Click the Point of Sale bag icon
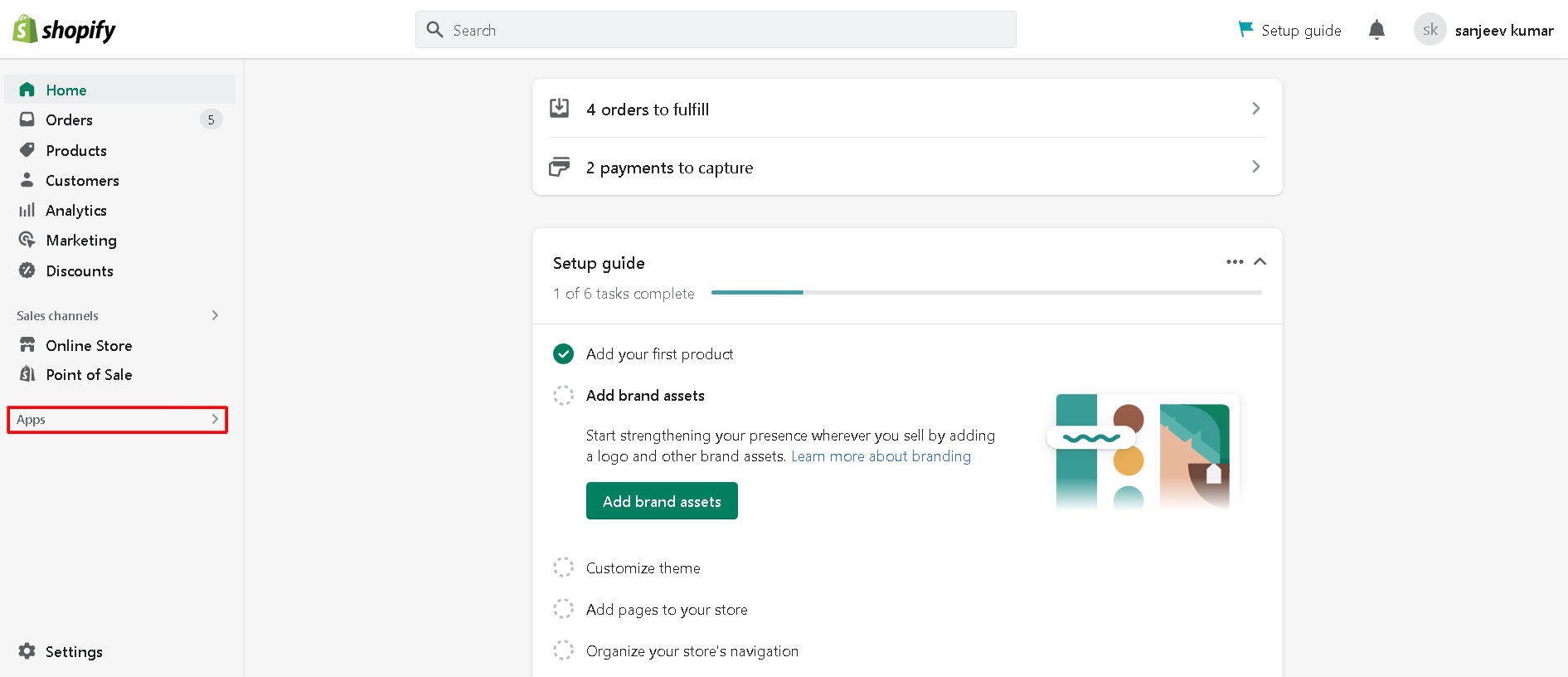This screenshot has width=1568, height=677. [27, 374]
